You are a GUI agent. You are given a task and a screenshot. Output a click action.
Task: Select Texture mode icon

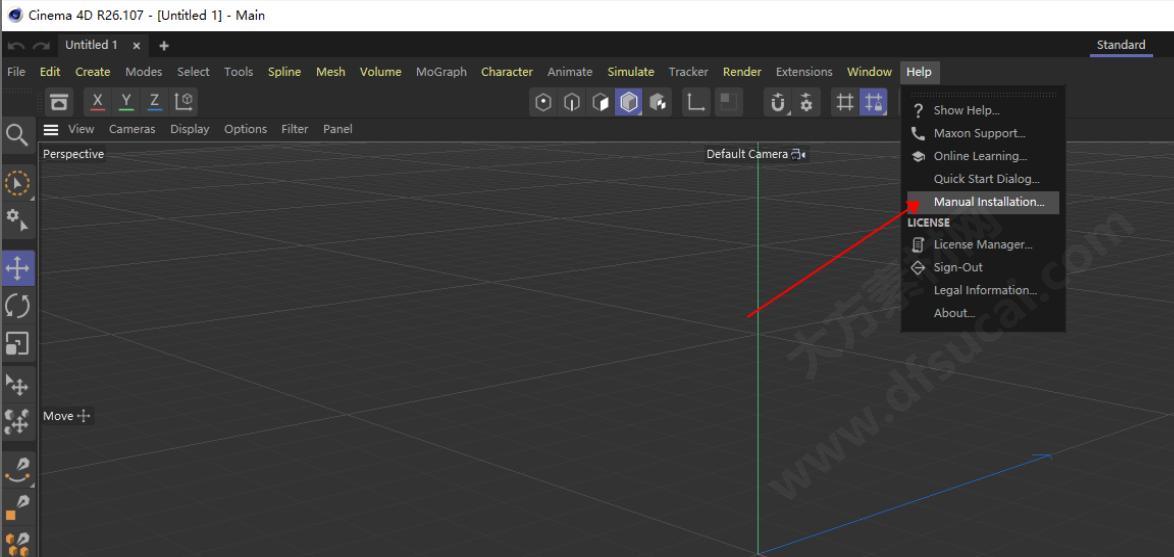click(657, 102)
